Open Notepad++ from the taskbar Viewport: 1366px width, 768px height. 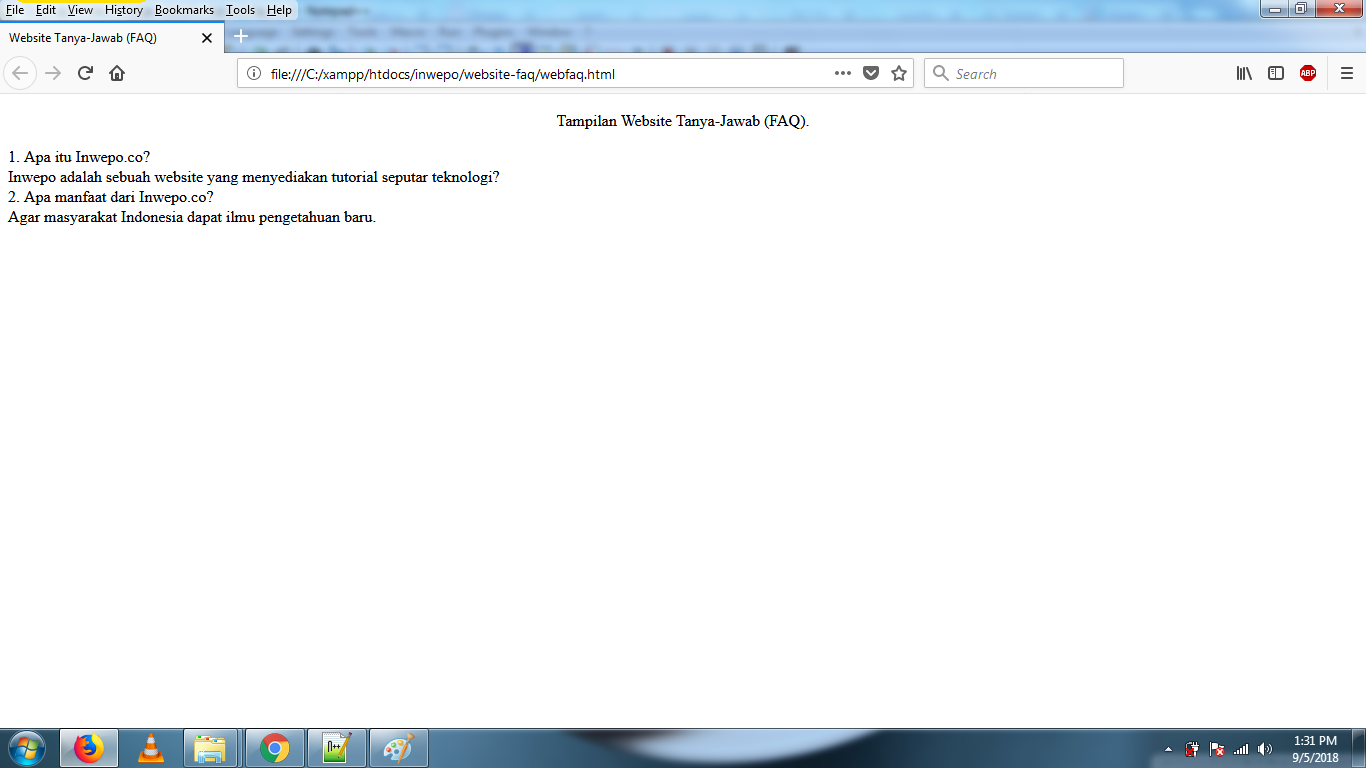pyautogui.click(x=337, y=748)
